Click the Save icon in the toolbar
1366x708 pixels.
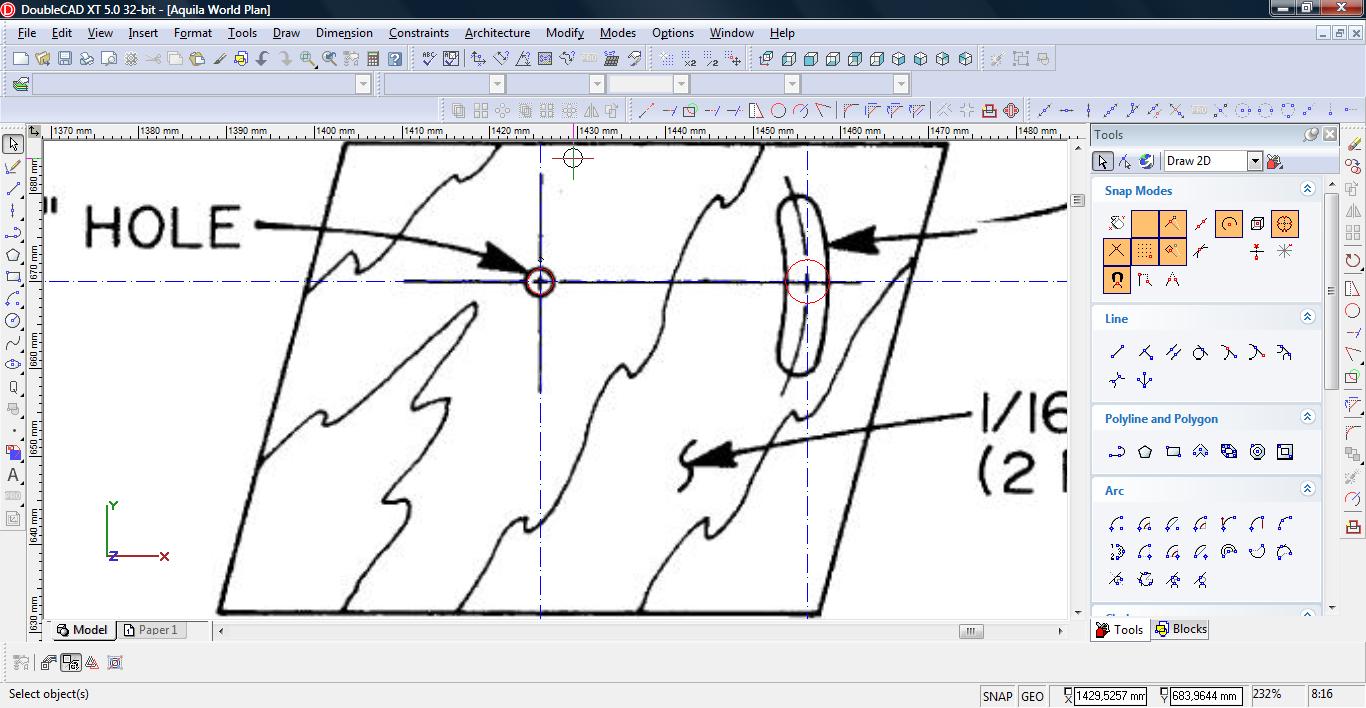pos(64,59)
